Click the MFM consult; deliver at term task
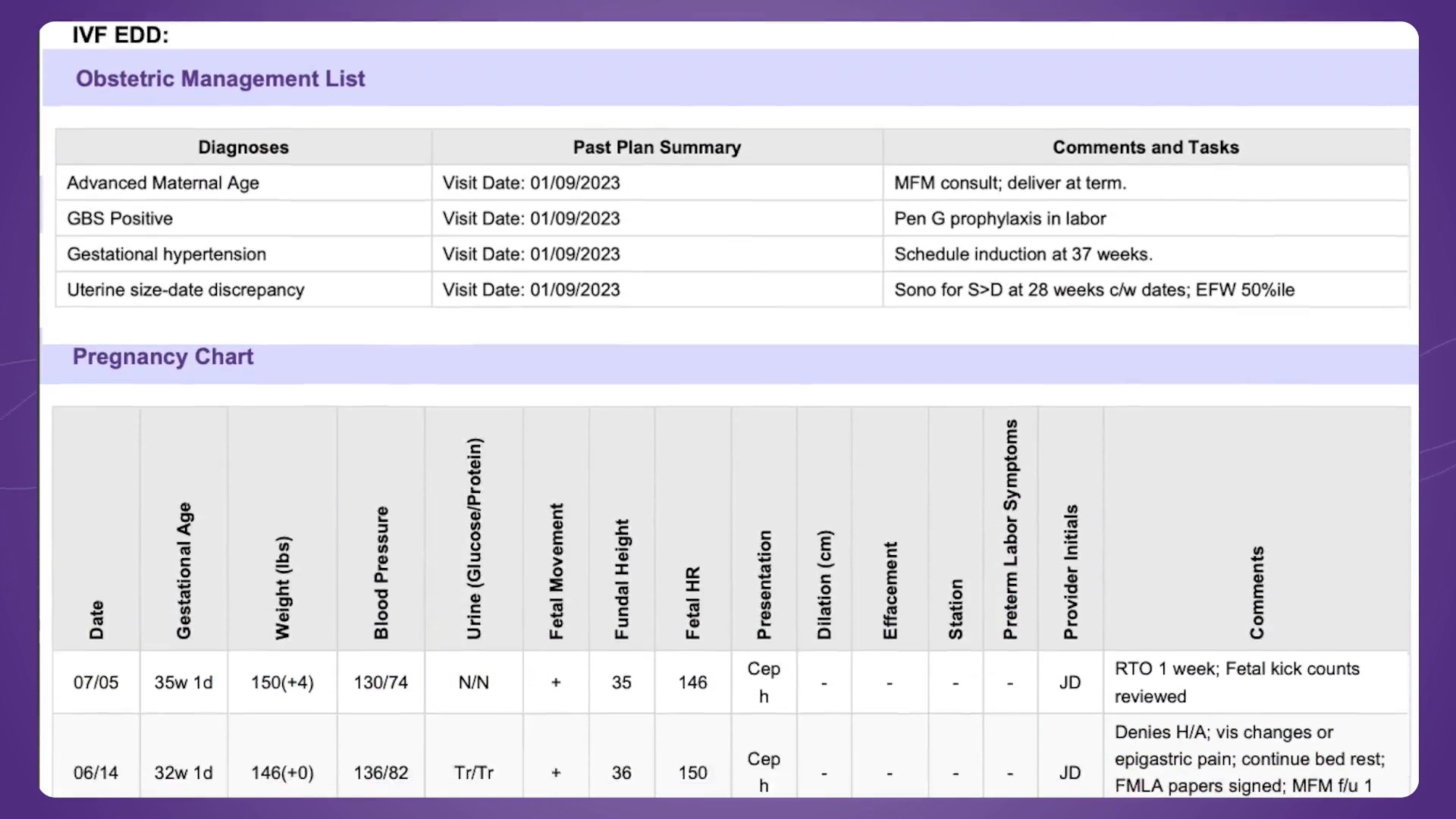Viewport: 1456px width, 819px height. point(1010,183)
